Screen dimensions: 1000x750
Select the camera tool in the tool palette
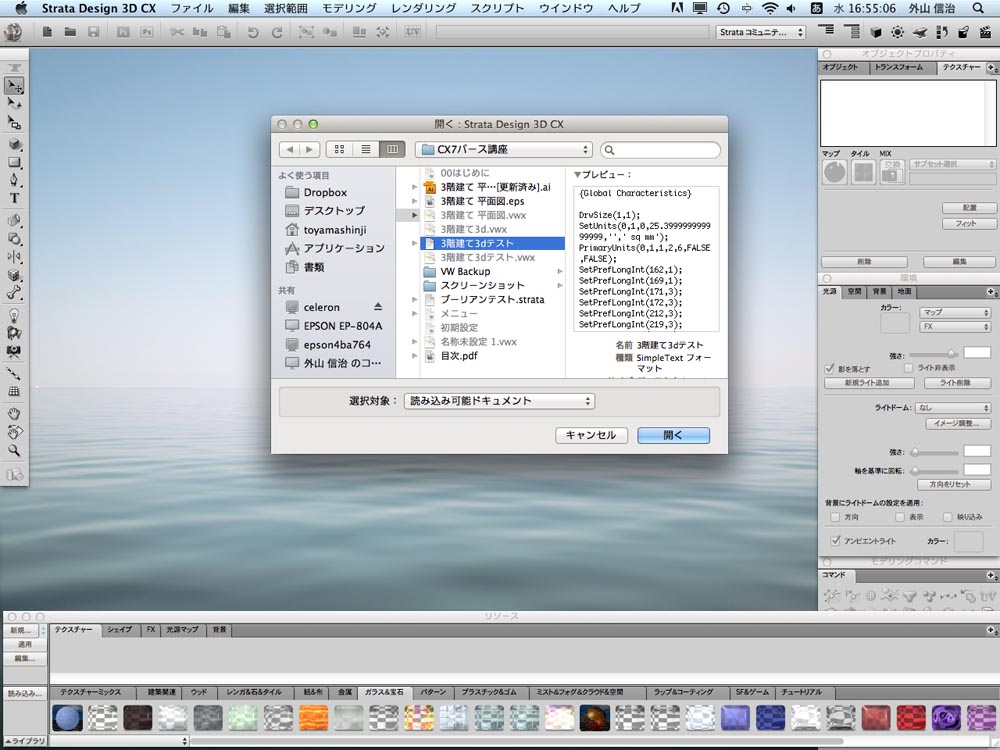coord(14,351)
